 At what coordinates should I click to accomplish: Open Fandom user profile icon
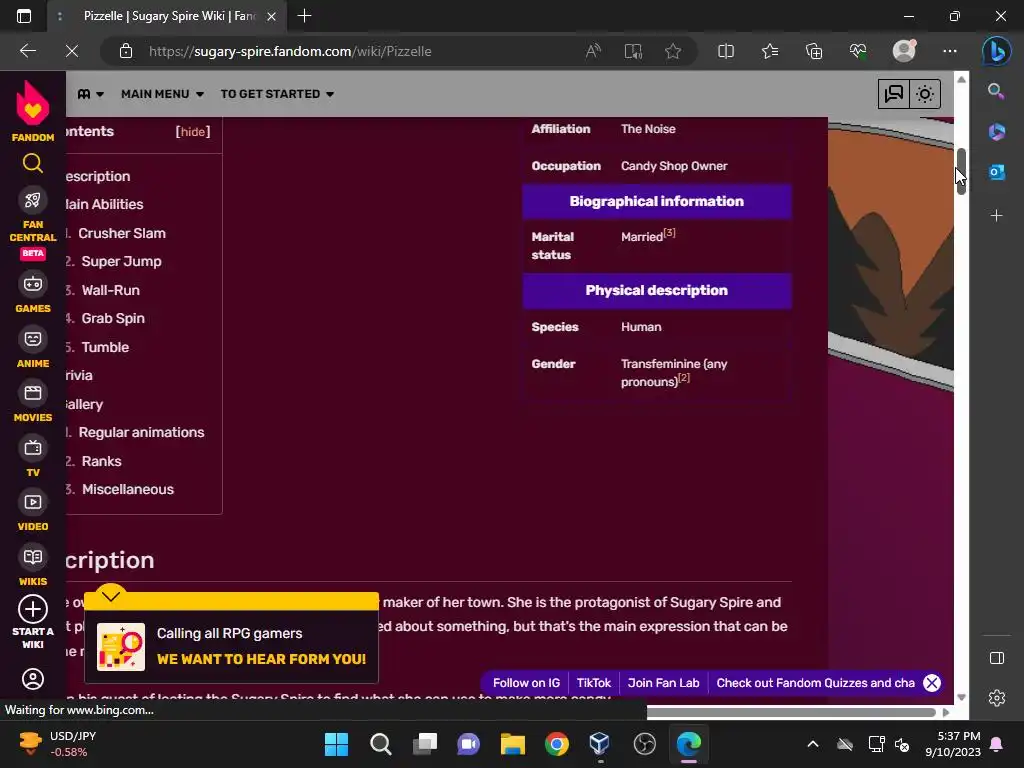[x=33, y=679]
